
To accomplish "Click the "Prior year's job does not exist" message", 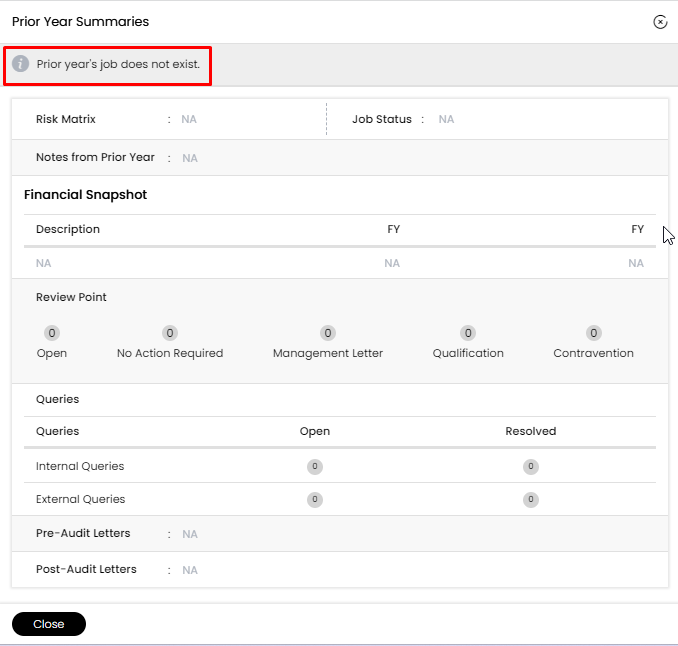I will tap(118, 64).
